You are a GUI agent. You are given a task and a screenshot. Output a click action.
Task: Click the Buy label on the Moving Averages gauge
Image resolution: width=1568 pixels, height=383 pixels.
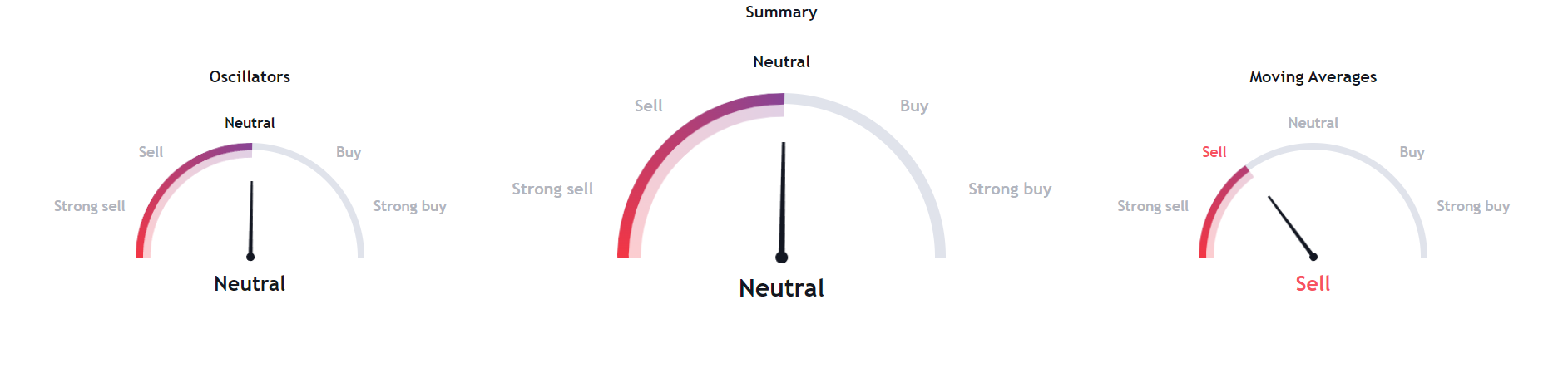pyautogui.click(x=1412, y=152)
